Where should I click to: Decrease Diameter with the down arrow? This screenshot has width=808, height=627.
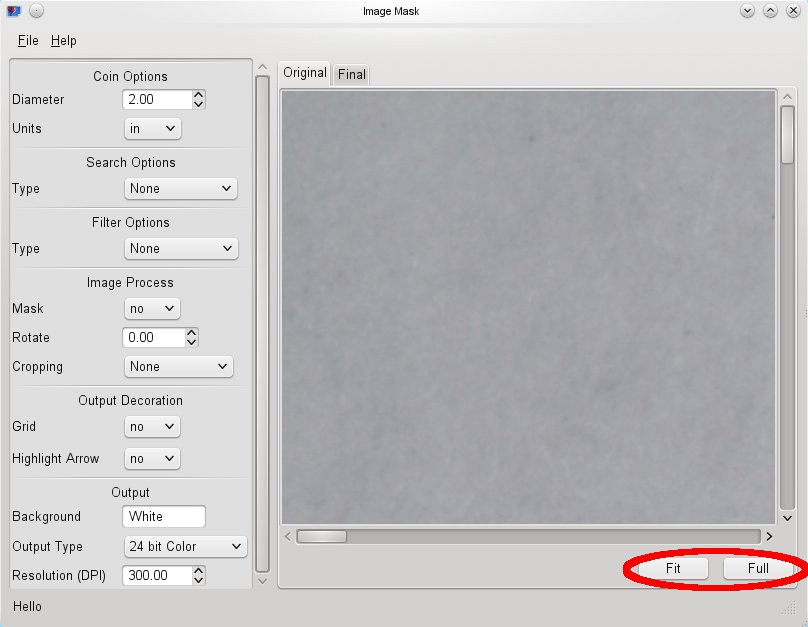[x=199, y=104]
